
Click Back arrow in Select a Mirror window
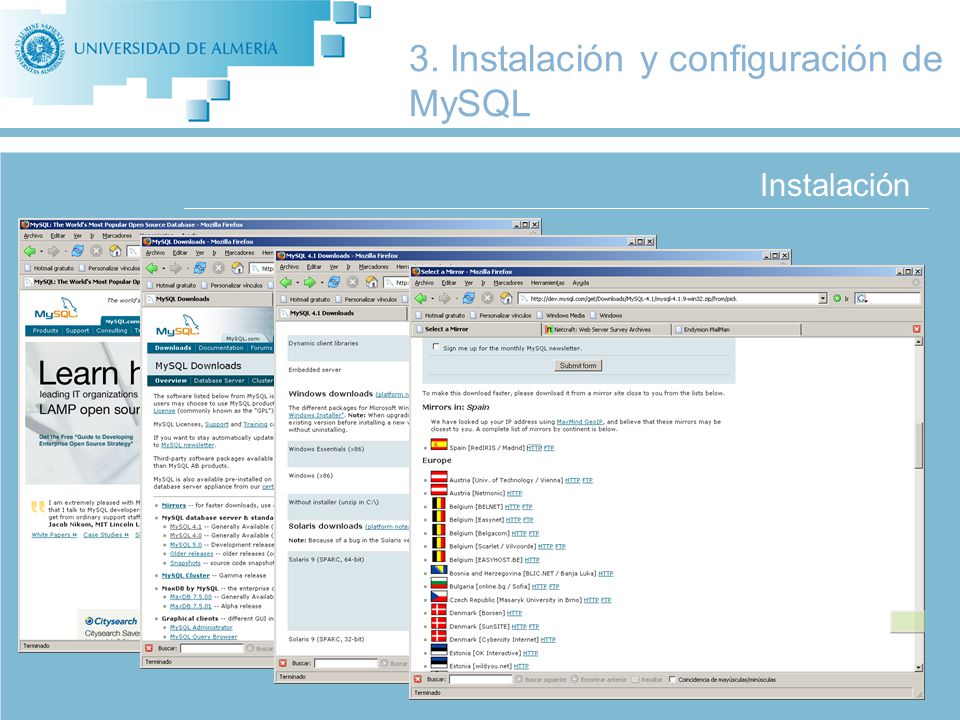click(421, 298)
